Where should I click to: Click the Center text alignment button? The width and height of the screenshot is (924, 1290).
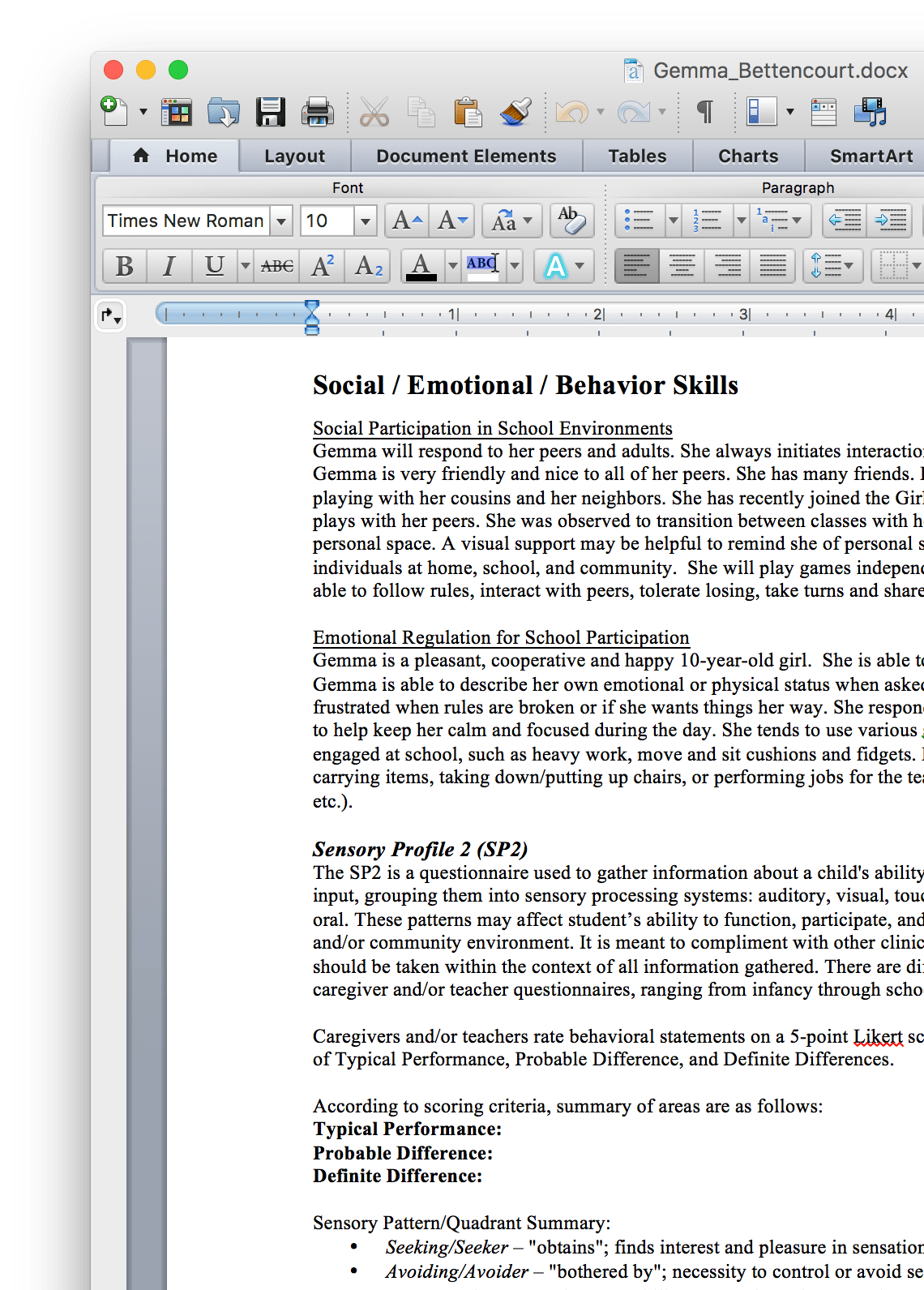pos(682,266)
